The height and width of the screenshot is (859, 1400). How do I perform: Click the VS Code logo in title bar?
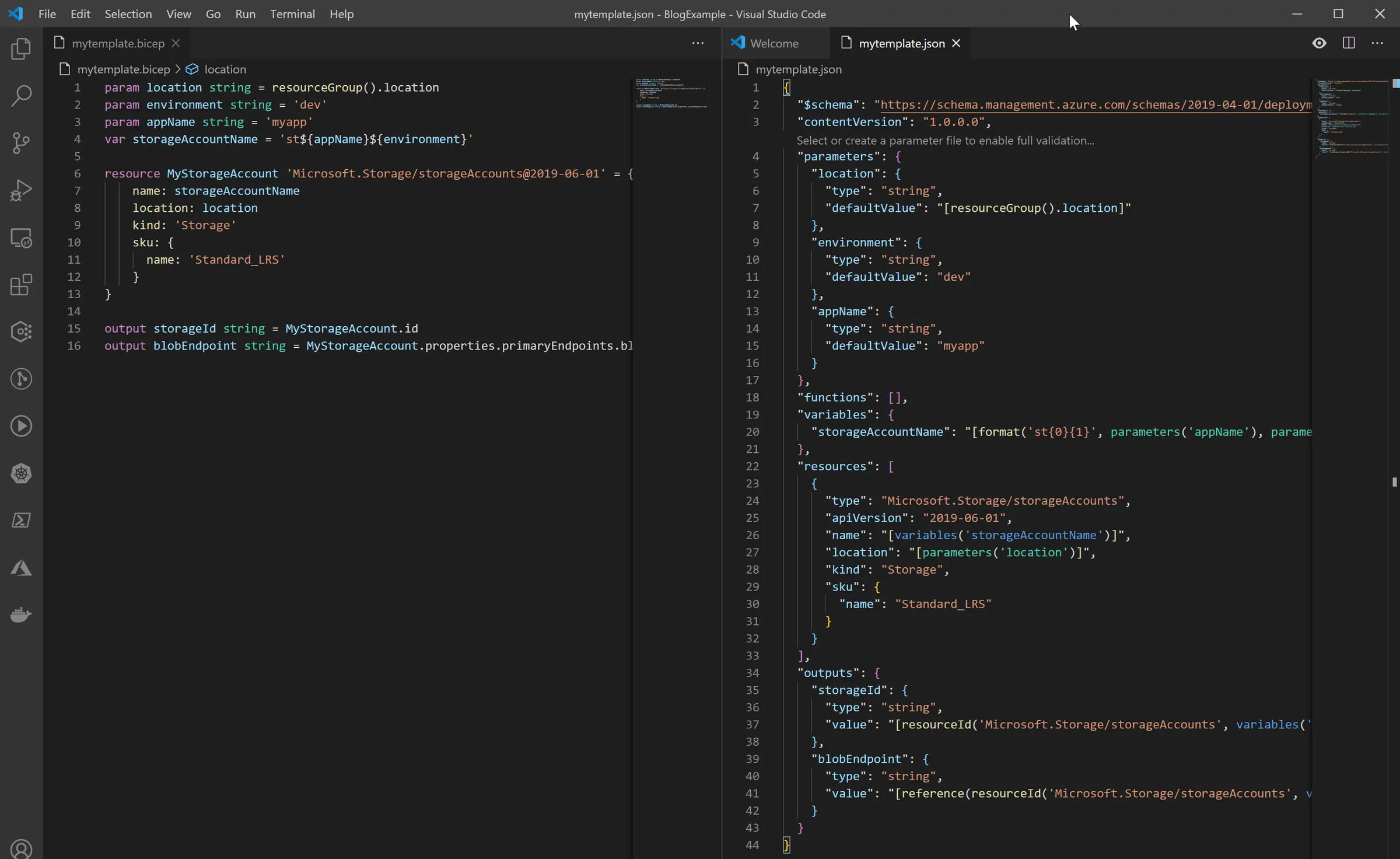pyautogui.click(x=16, y=13)
